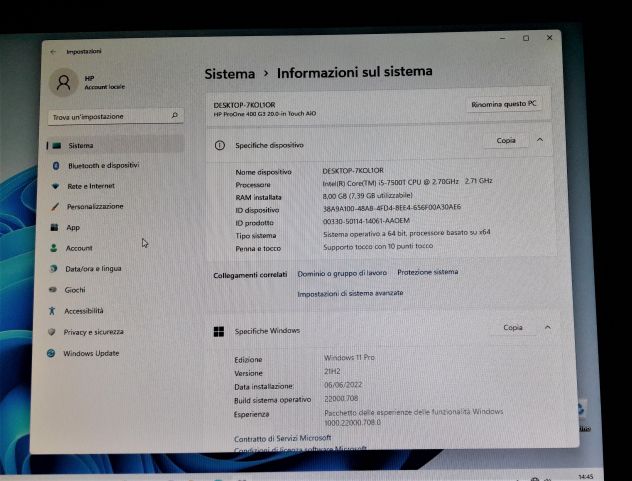Click the Data/ora e lingua globe icon

click(53, 269)
